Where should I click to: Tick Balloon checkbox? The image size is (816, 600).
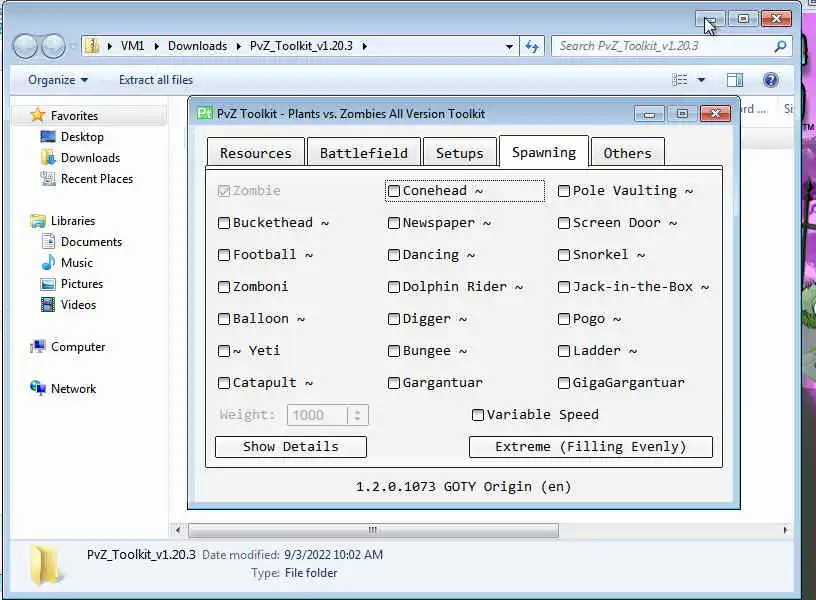224,319
